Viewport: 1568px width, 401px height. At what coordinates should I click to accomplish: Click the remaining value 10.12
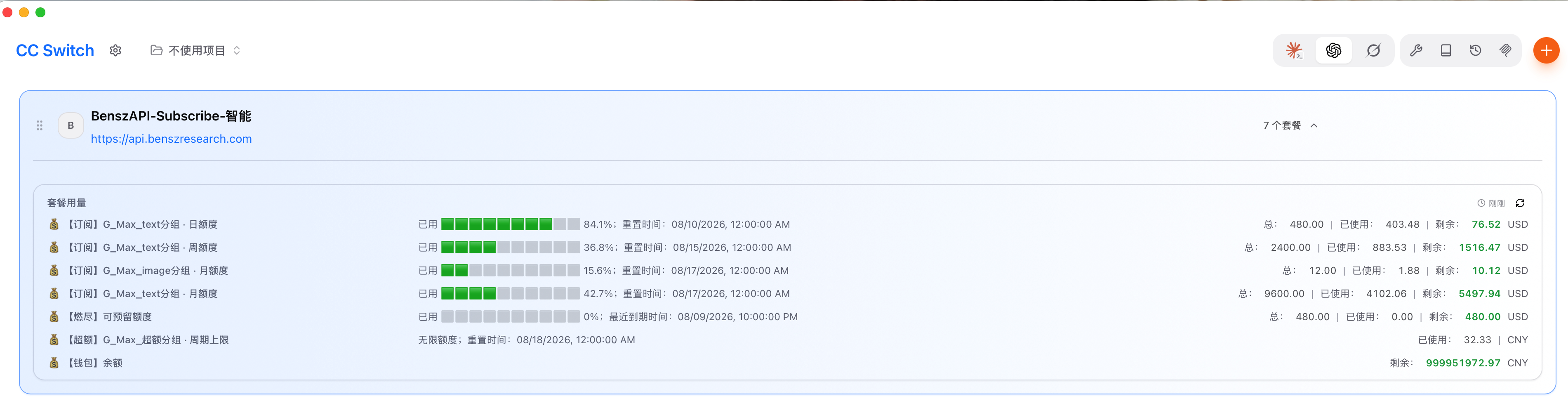point(1486,271)
